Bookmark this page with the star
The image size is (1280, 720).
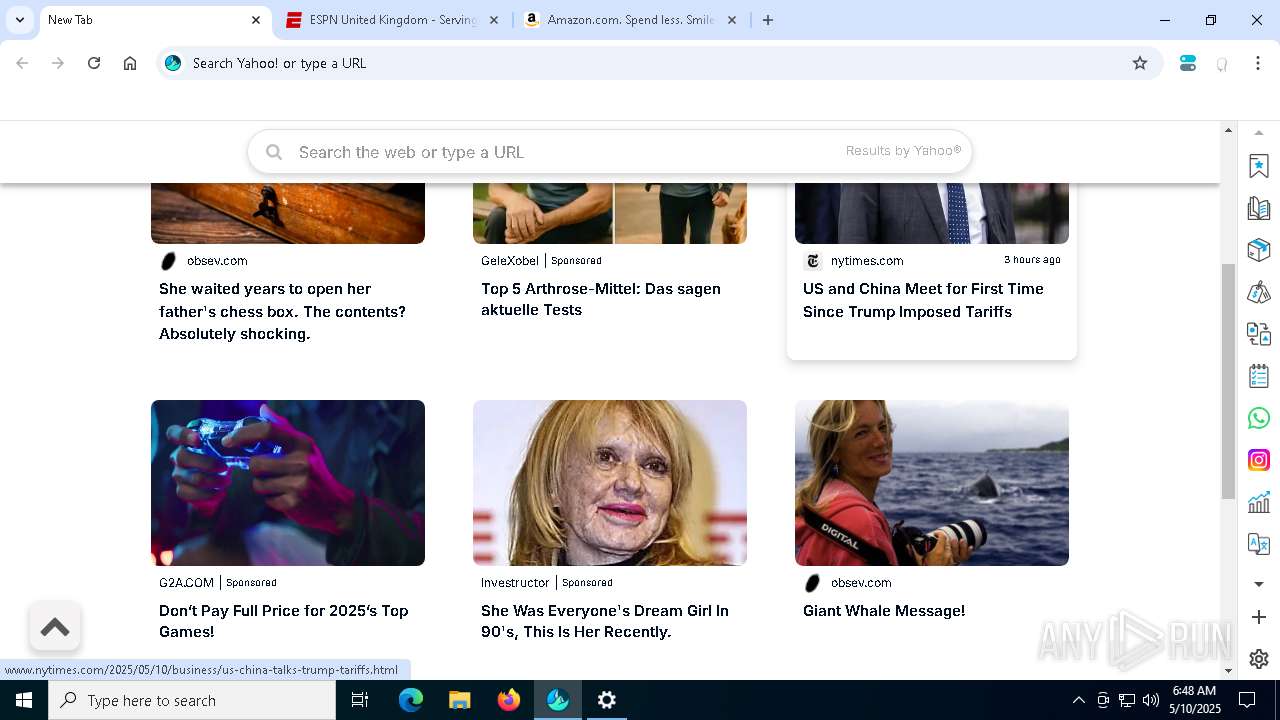1140,63
